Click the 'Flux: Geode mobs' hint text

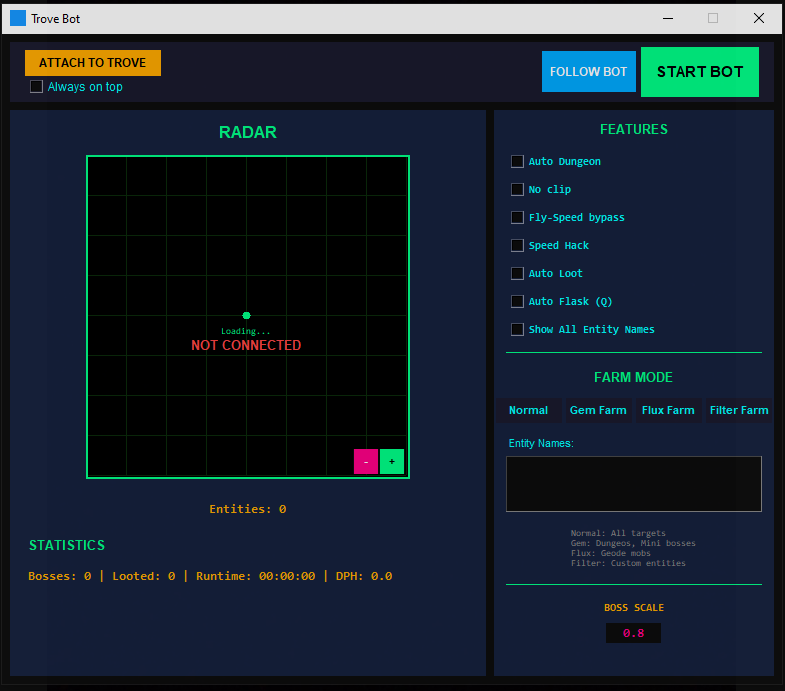[611, 553]
